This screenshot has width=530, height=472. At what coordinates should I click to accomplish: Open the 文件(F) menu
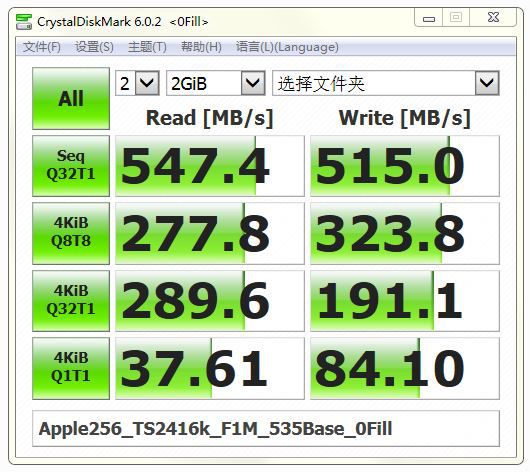pos(42,47)
